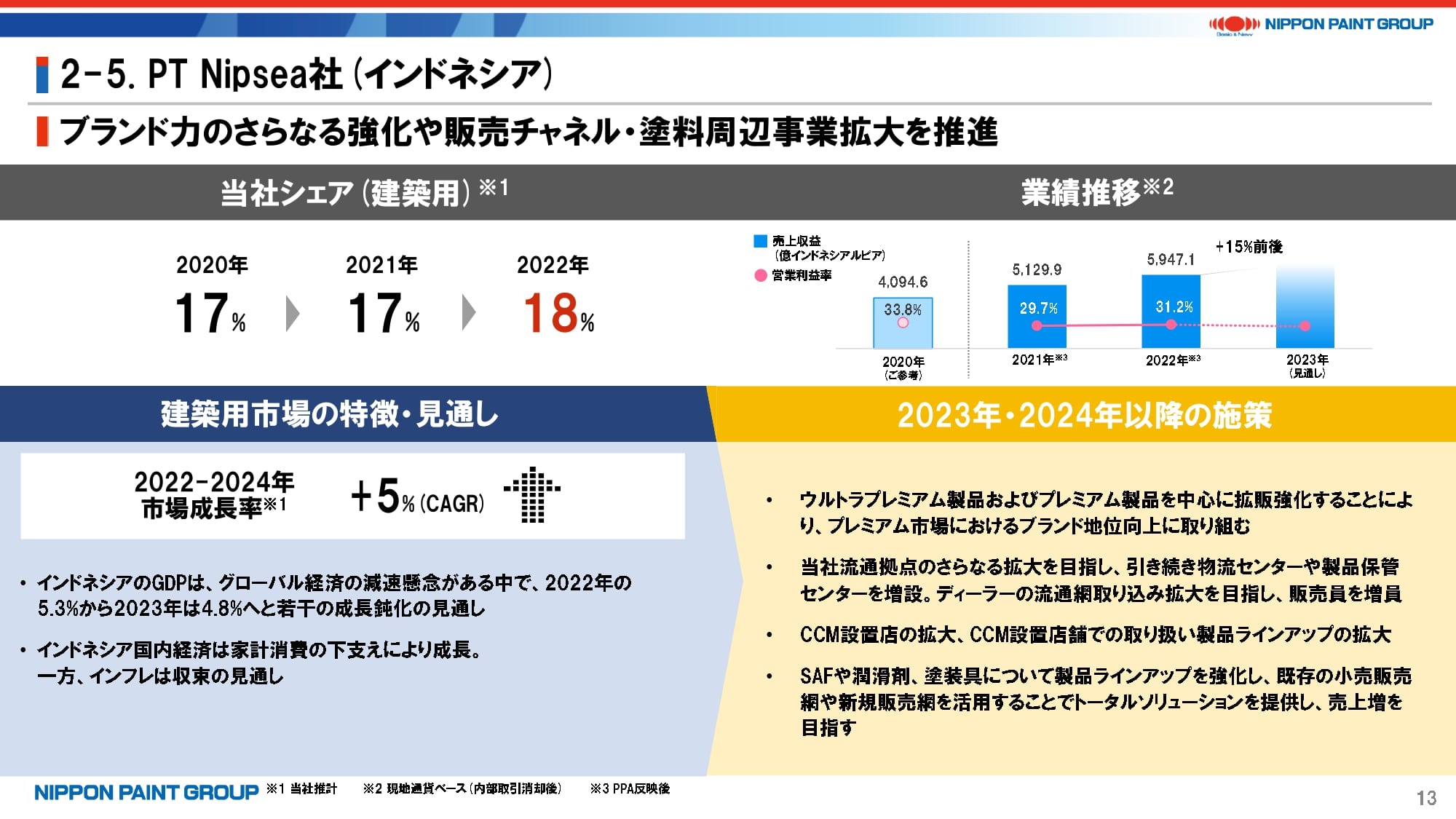
Task: Select the CCM設置店の拡大 bullet line
Action: click(x=1095, y=635)
